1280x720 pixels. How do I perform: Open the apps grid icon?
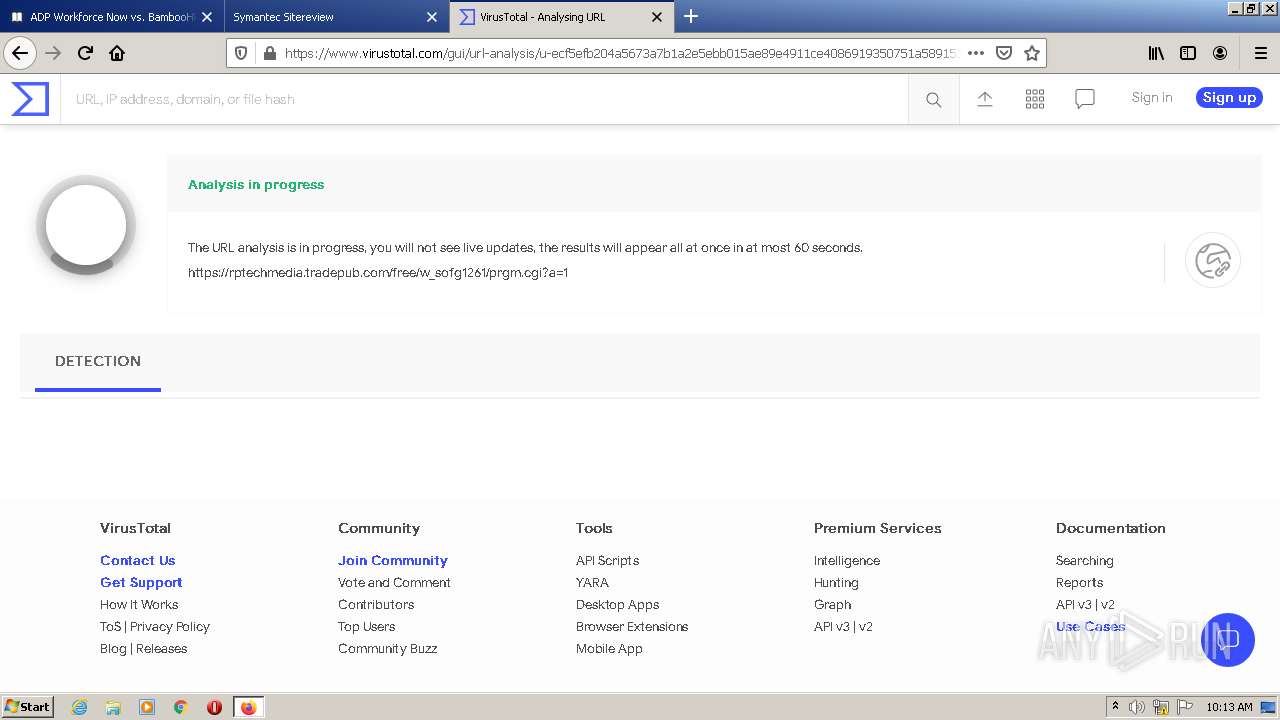pyautogui.click(x=1035, y=99)
